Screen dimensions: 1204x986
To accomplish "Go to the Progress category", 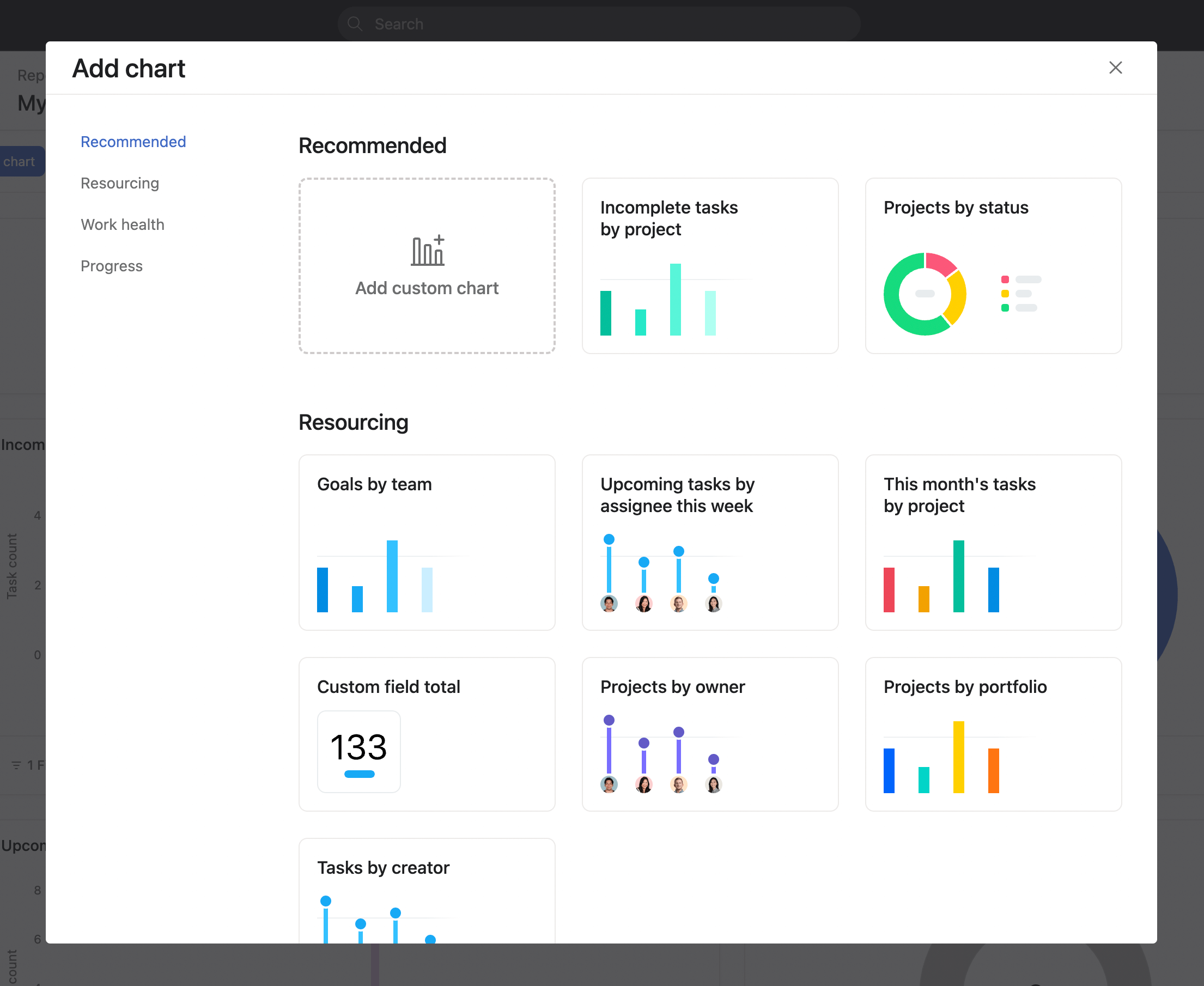I will (111, 266).
